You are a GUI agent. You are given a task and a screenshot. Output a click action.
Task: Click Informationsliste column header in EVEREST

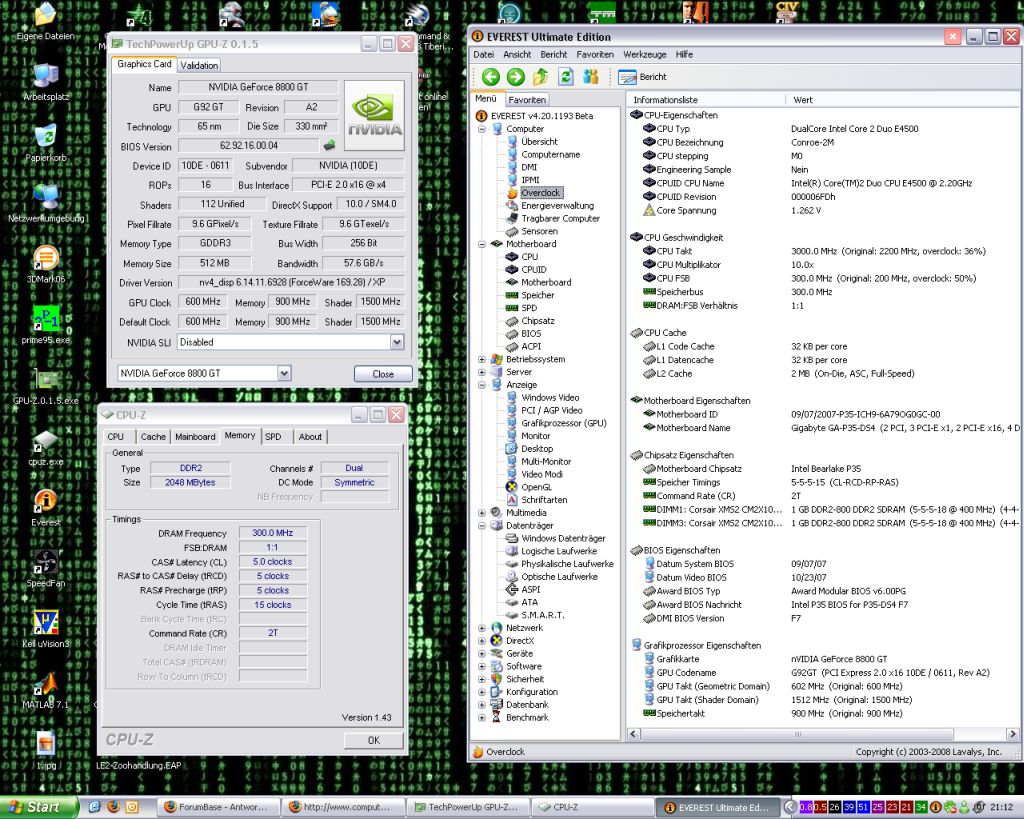[706, 100]
